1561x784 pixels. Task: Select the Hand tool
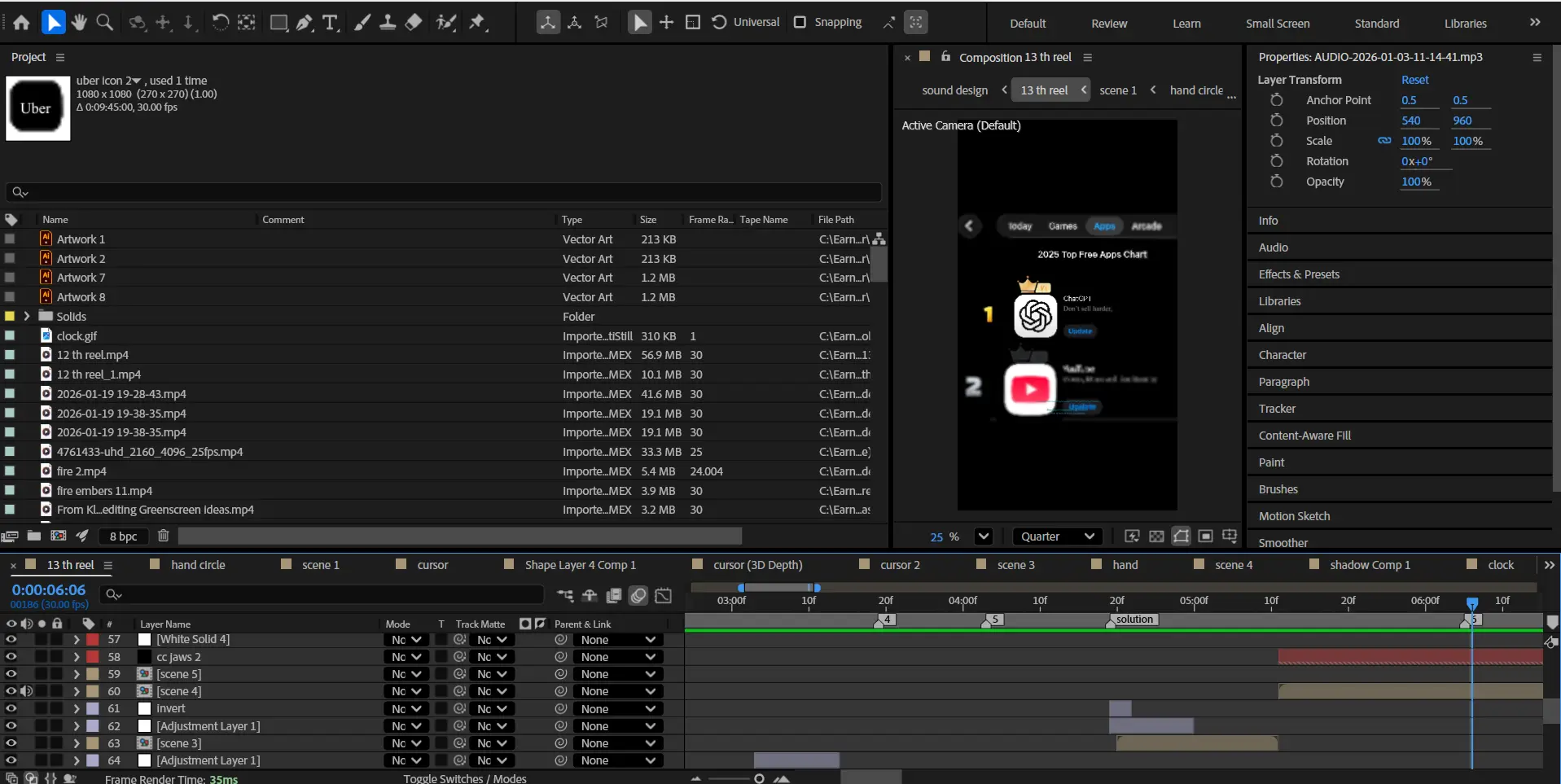79,23
